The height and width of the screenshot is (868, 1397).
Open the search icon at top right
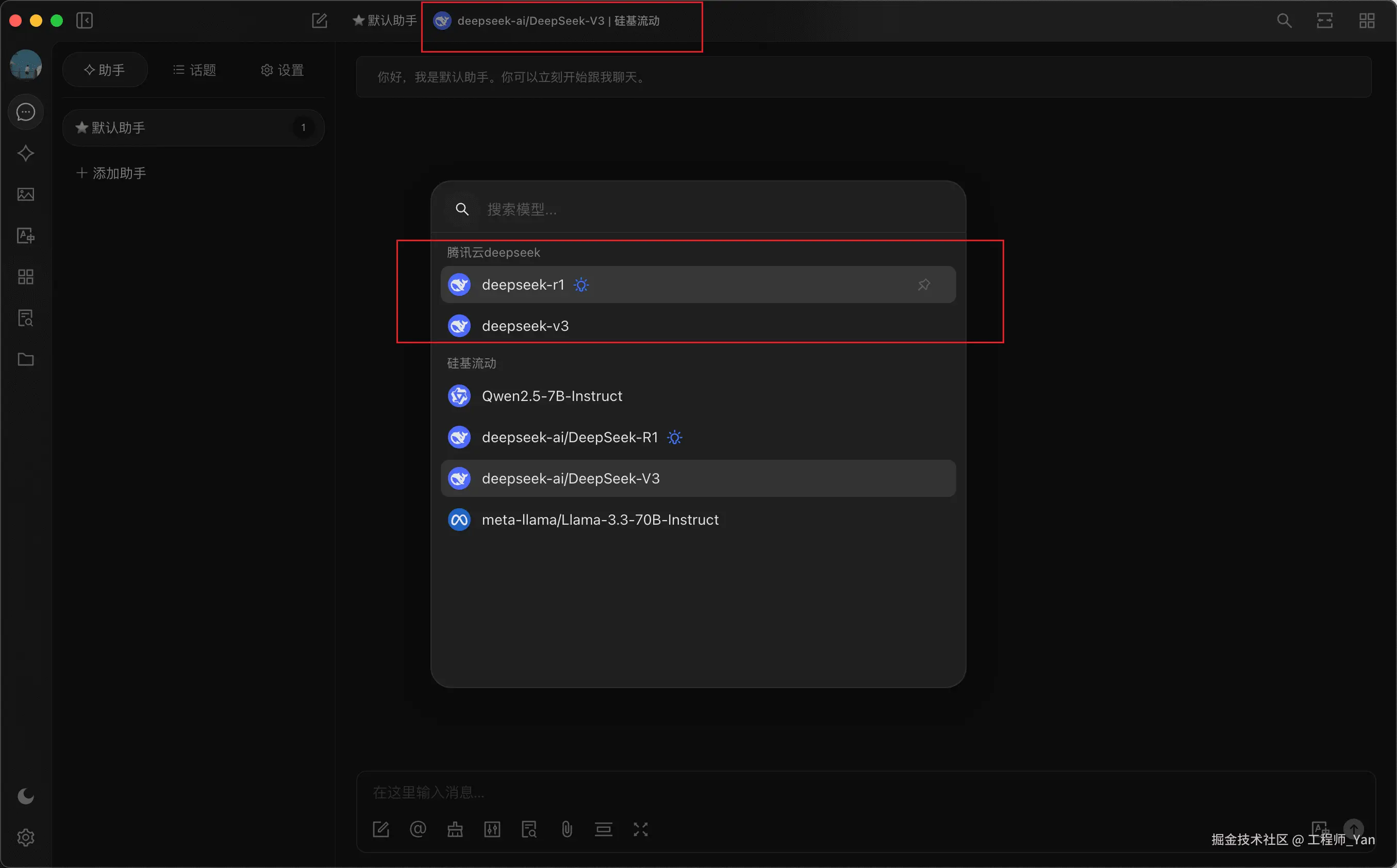1284,21
